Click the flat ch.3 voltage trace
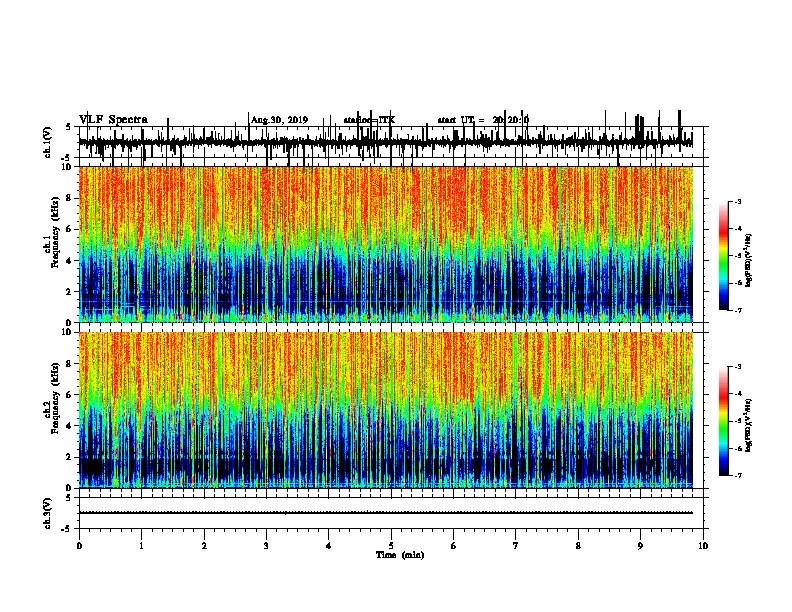792x612 pixels. (x=386, y=513)
